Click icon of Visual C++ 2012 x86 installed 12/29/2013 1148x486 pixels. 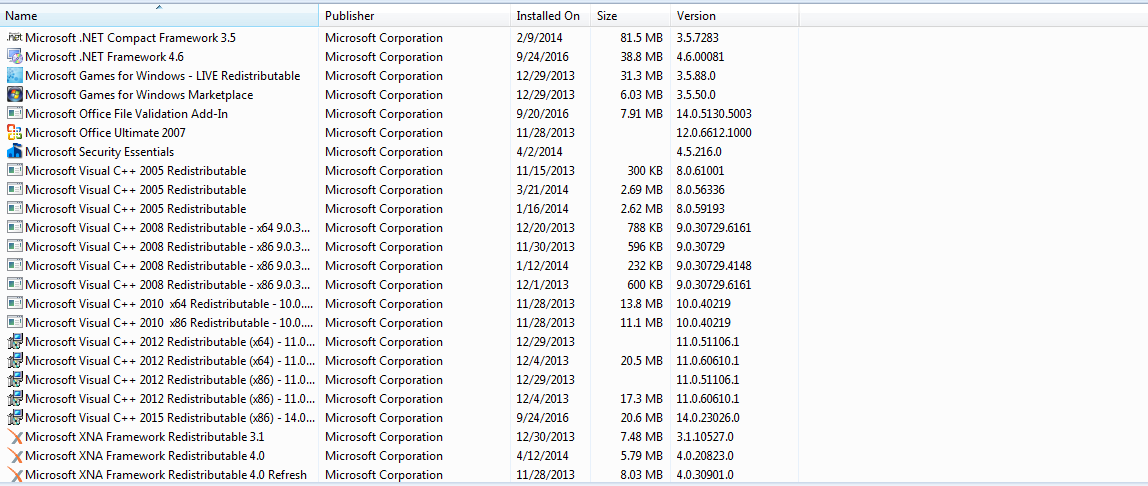[x=14, y=380]
